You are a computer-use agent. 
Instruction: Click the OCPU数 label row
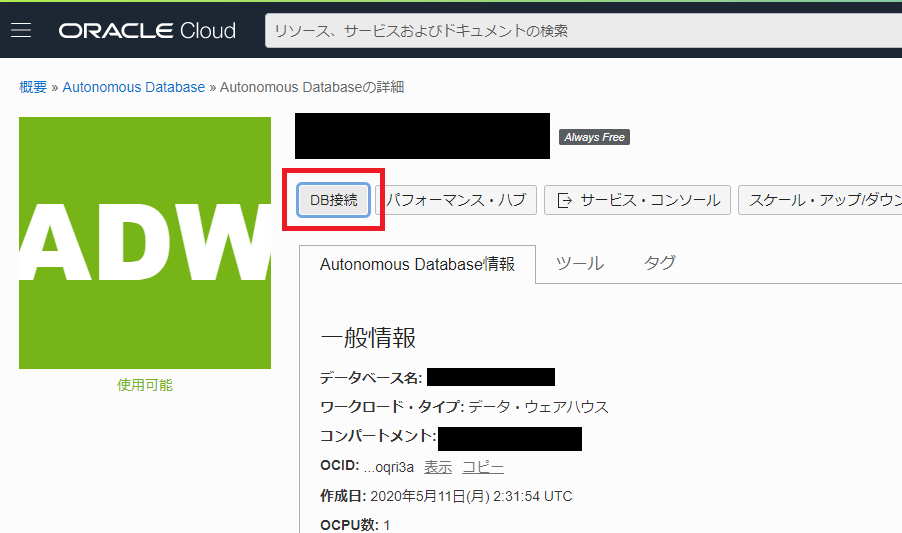(x=355, y=525)
